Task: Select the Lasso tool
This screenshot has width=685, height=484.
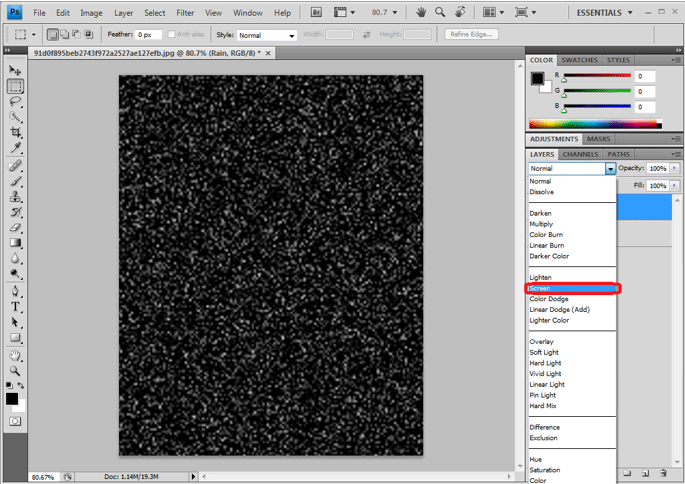Action: pos(15,101)
